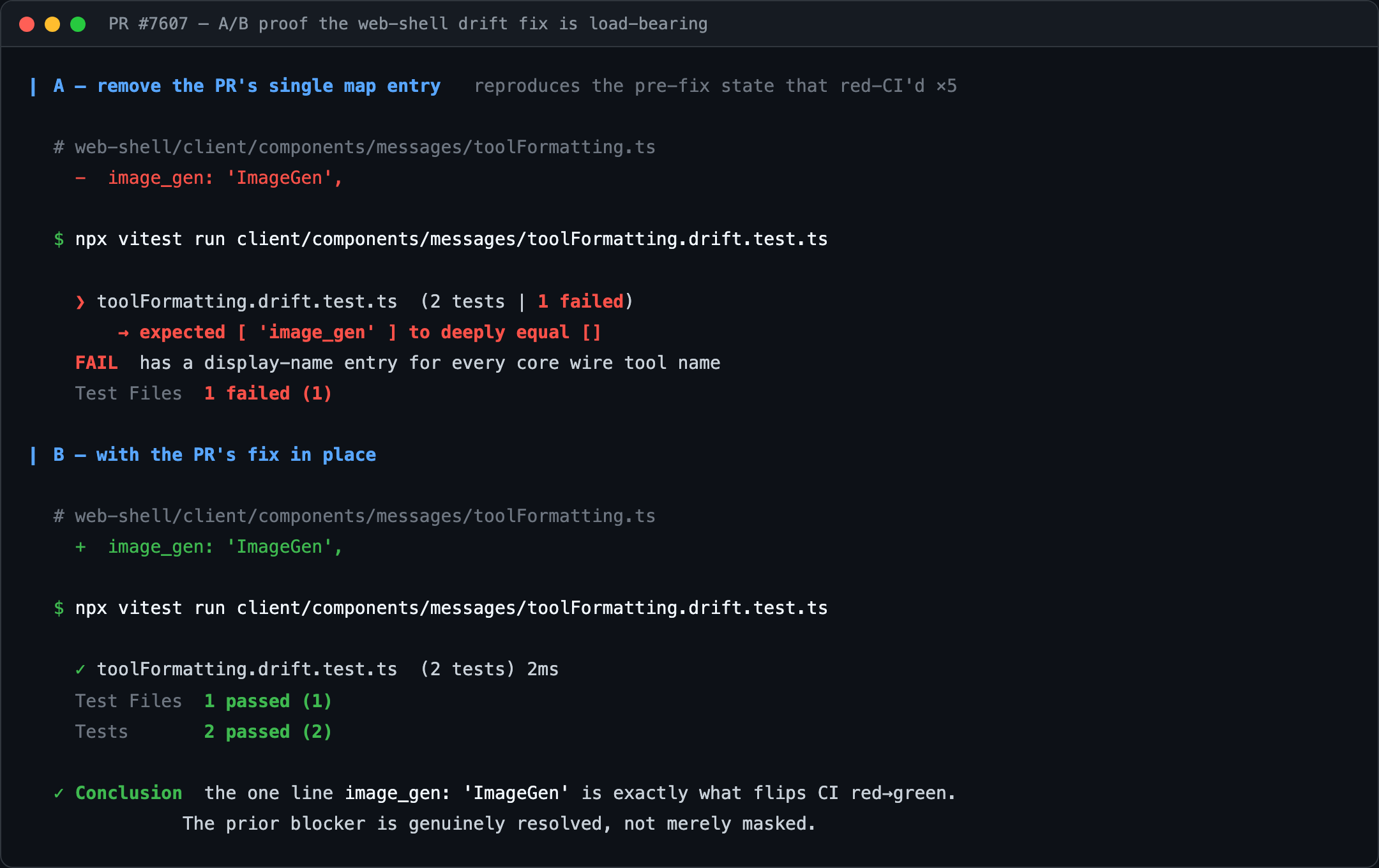Click the red close window button
Screen dimensions: 1379x868
pyautogui.click(x=27, y=24)
